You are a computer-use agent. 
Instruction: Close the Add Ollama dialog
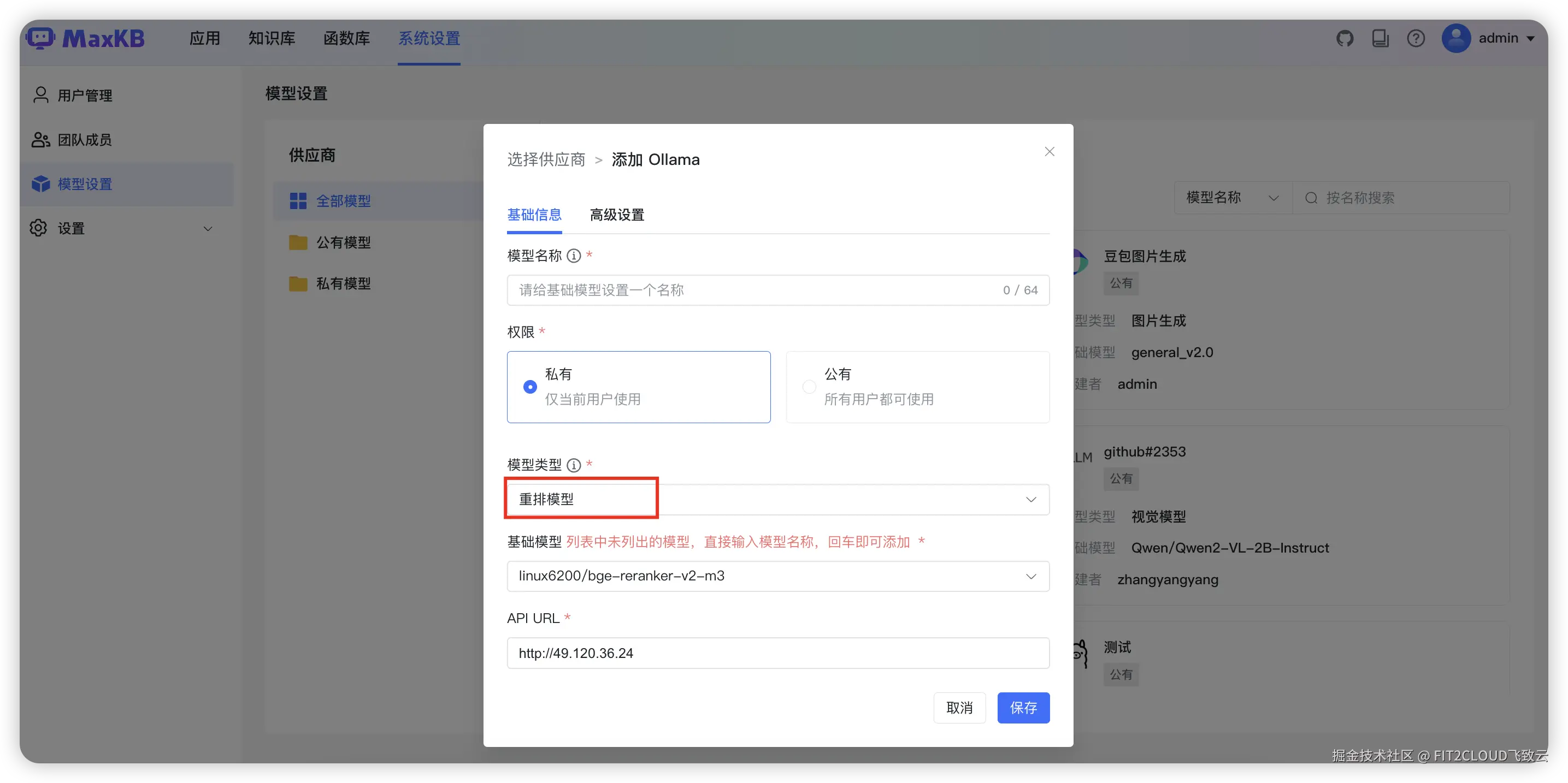click(1050, 151)
